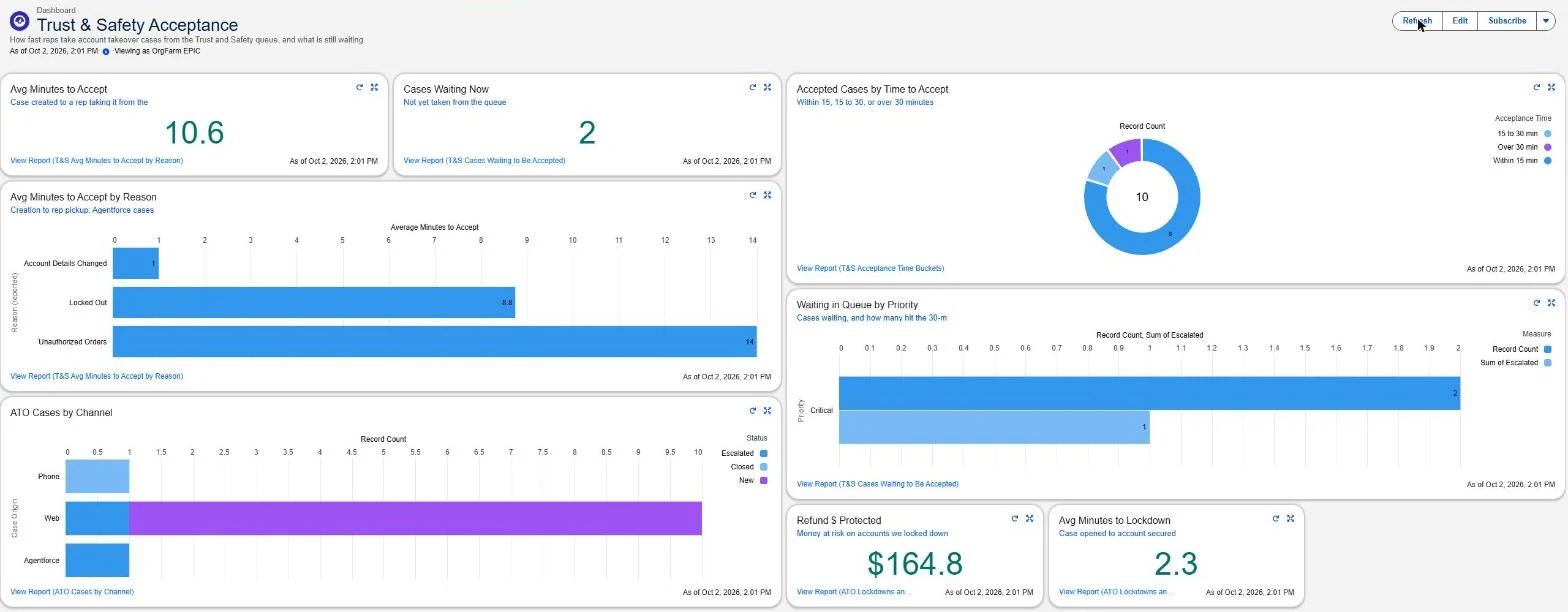Click the Account Details Changed bar
This screenshot has height=612, width=1568.
point(136,264)
